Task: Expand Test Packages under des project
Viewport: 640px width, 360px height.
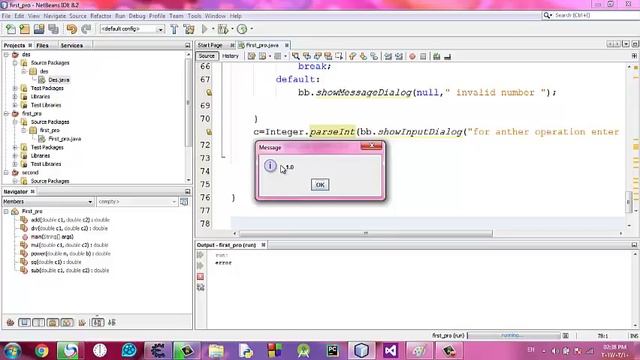Action: click(x=15, y=88)
